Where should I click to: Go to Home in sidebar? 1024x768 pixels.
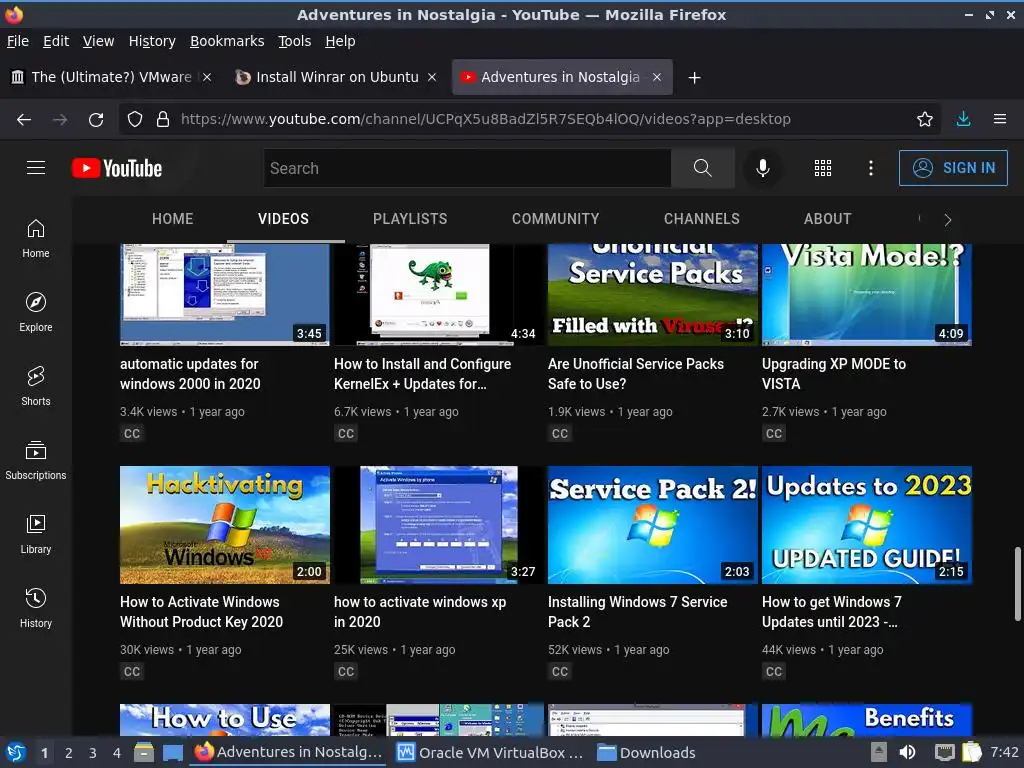36,238
